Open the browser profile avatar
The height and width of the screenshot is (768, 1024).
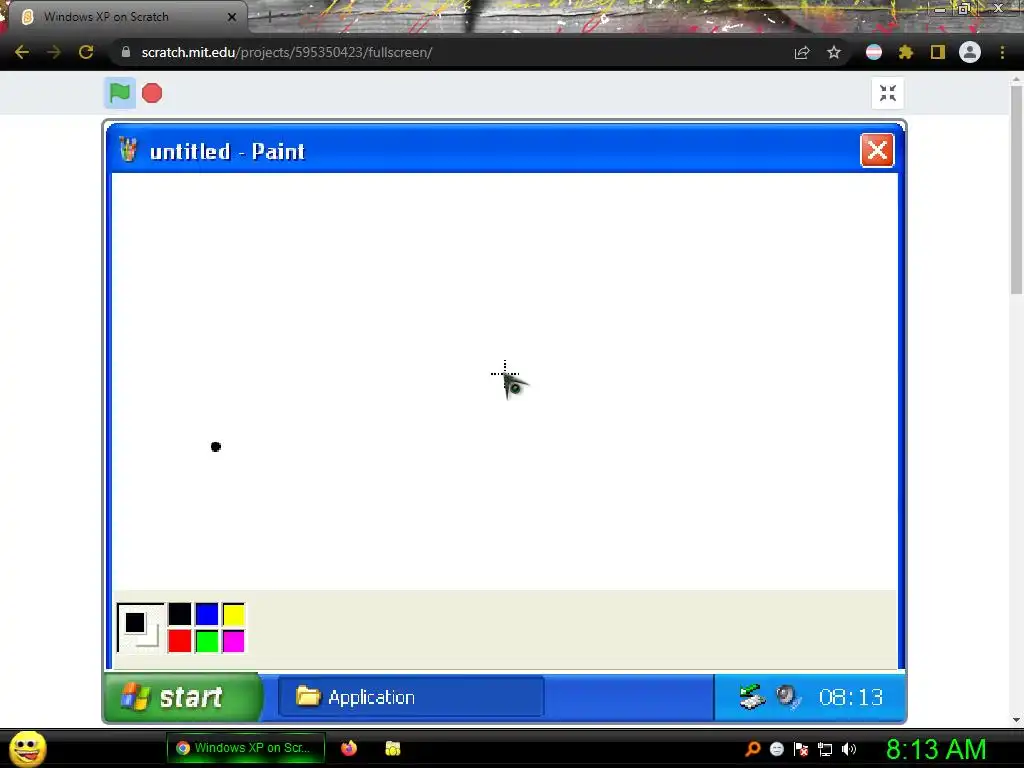pyautogui.click(x=970, y=52)
